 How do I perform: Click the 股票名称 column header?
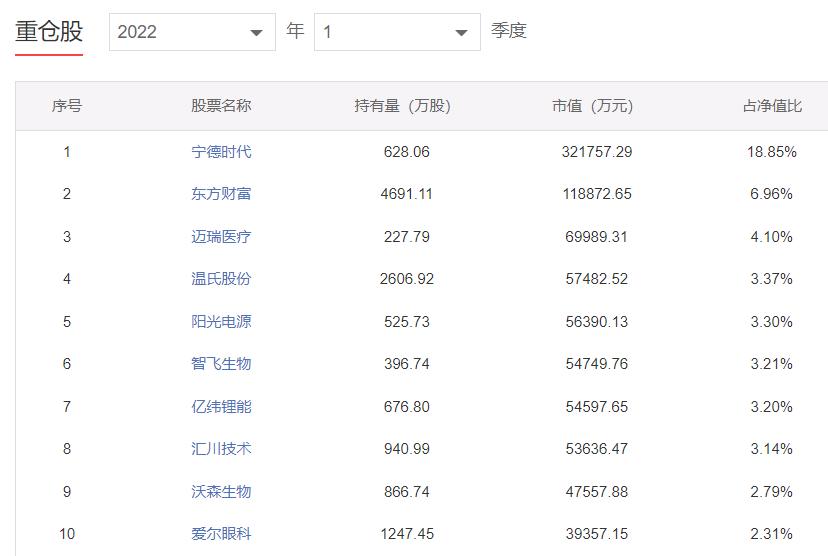[x=221, y=106]
